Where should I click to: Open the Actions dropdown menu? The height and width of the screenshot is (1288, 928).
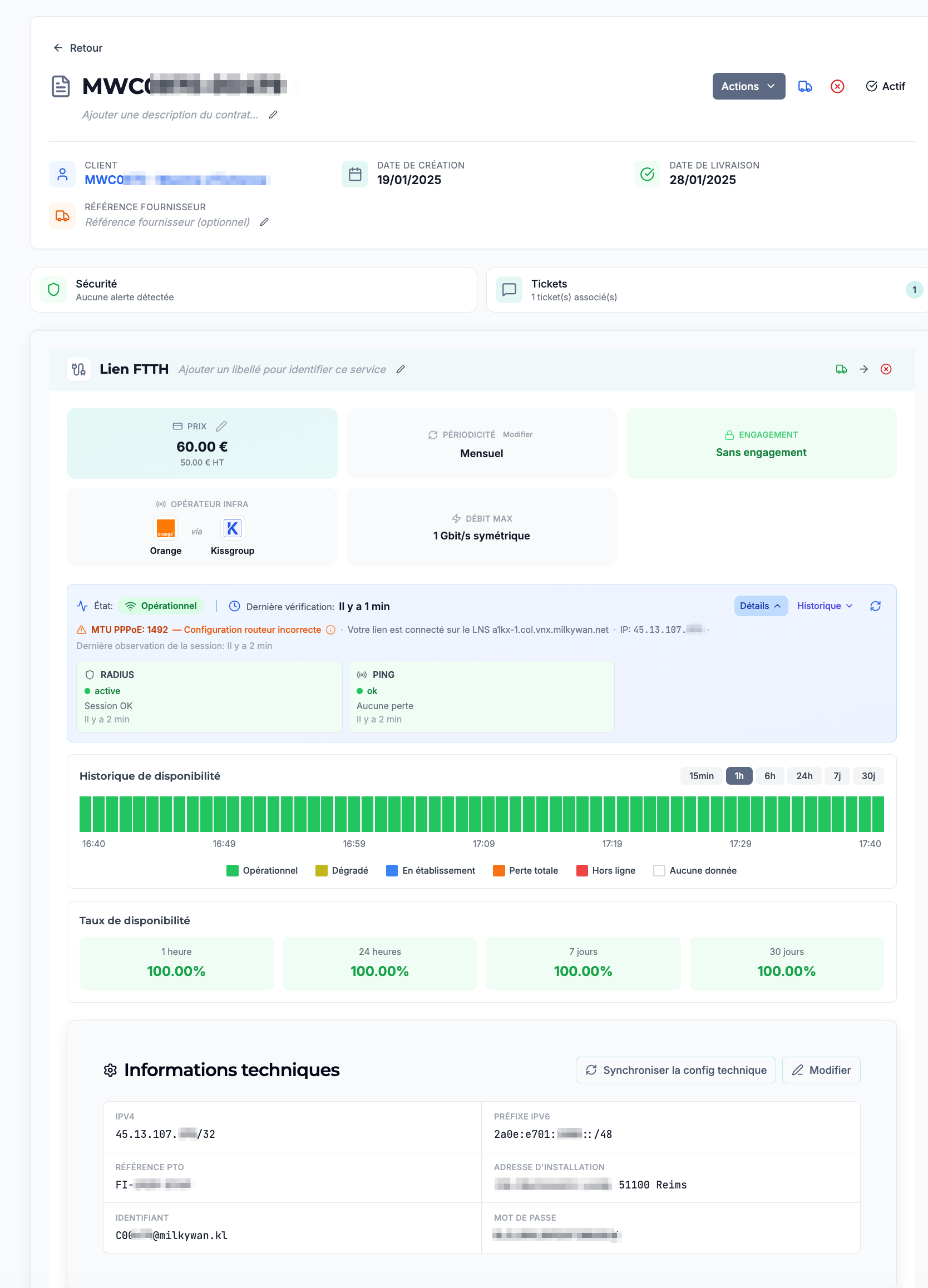[748, 86]
